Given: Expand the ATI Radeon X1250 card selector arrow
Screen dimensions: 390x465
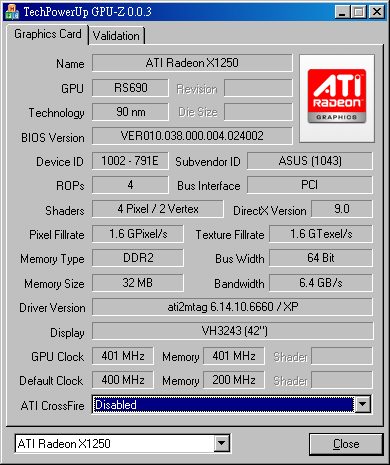Looking at the screenshot, I should point(222,444).
